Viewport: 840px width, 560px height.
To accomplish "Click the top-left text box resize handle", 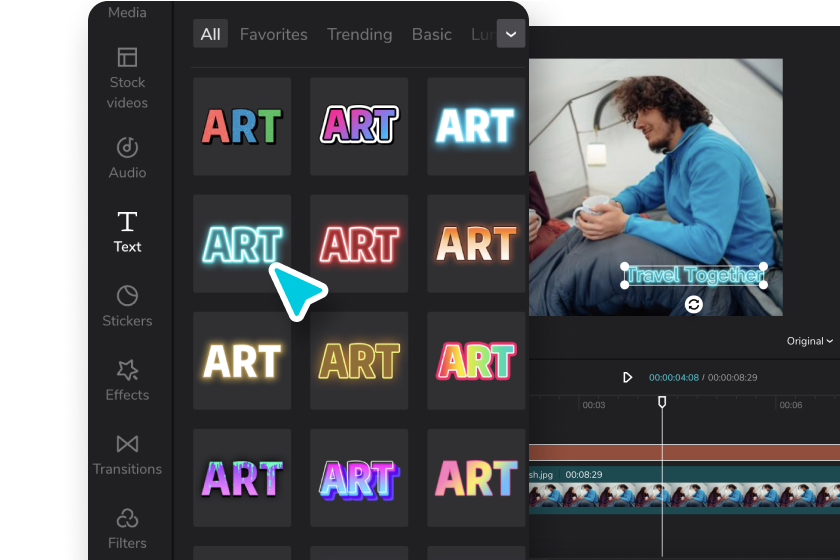I will 625,266.
